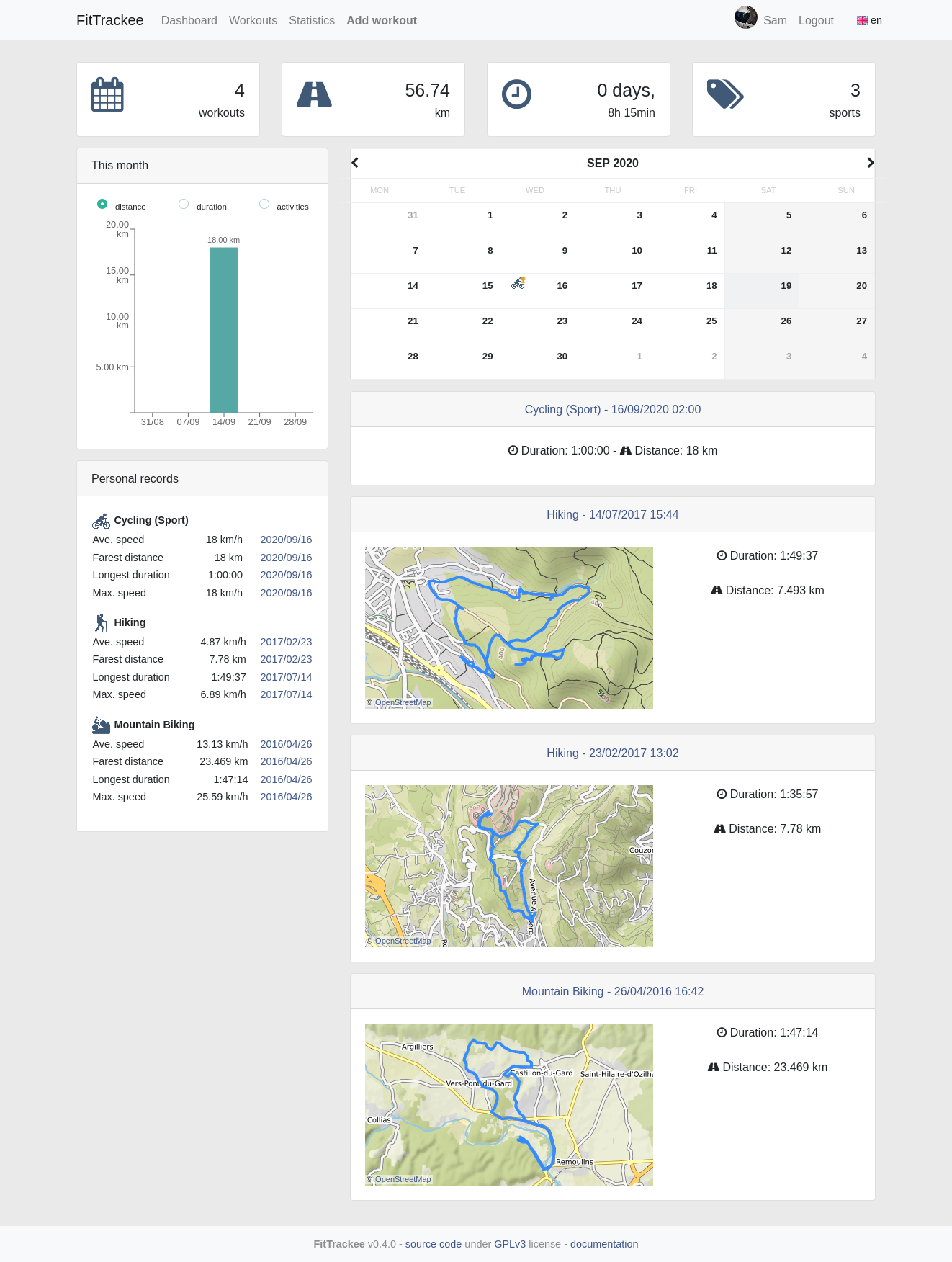The image size is (952, 1262).
Task: Click Logout in the navbar
Action: (x=816, y=21)
